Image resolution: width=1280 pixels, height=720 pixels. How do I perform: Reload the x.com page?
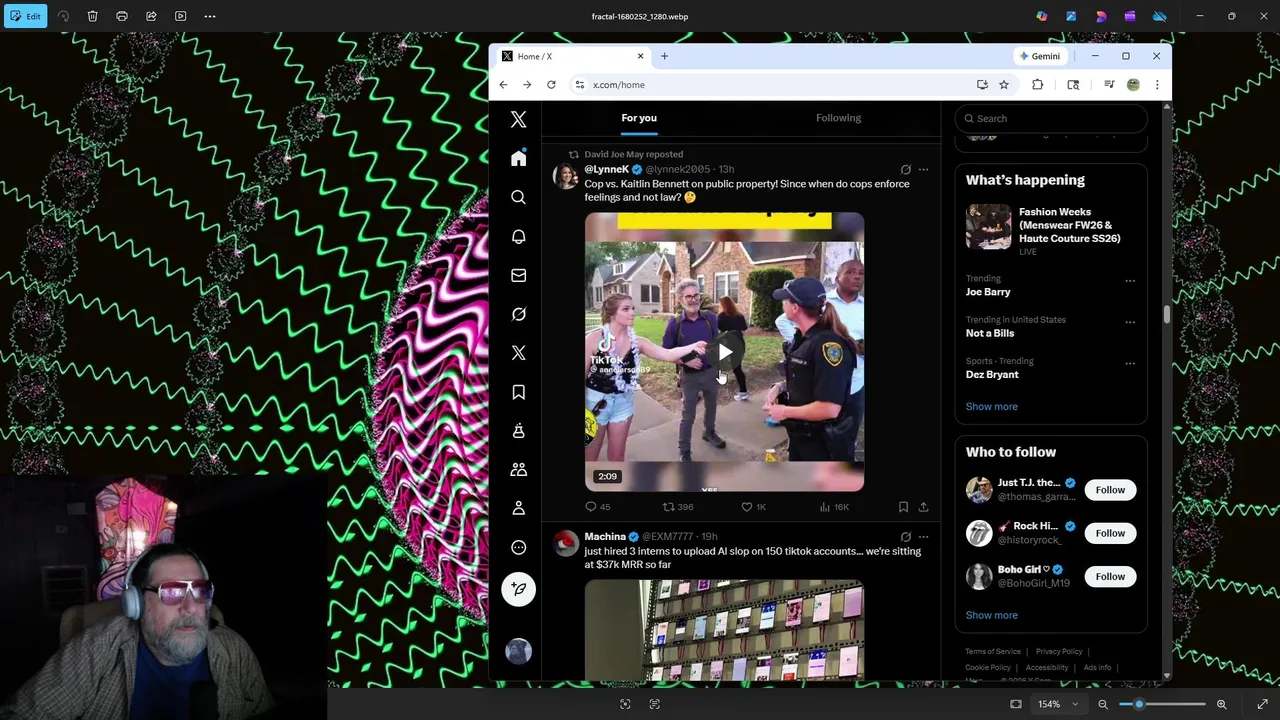(x=551, y=85)
